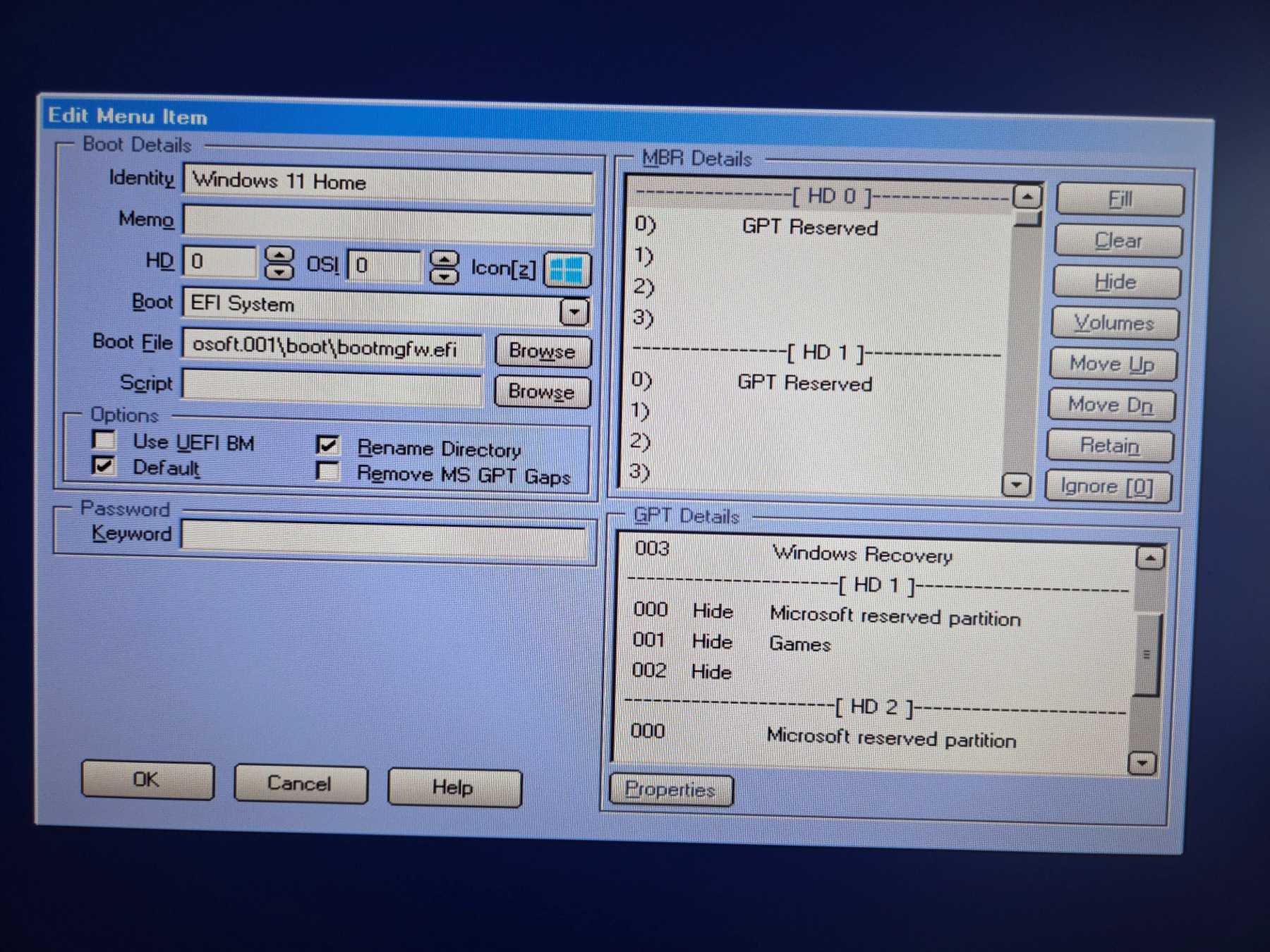Focus the Script text field

[x=333, y=387]
